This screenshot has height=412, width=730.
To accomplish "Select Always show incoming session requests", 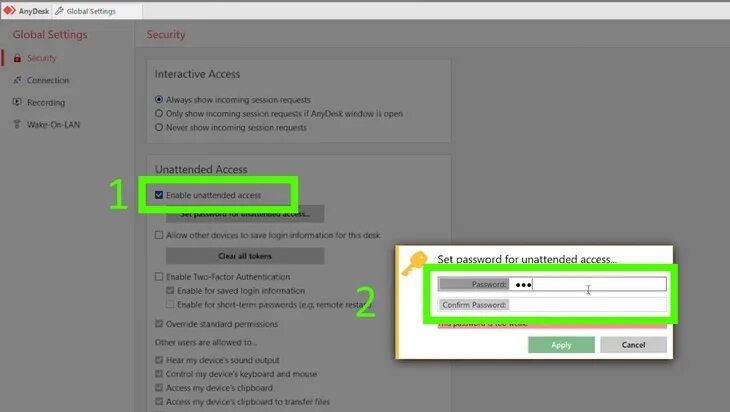I will [x=159, y=100].
